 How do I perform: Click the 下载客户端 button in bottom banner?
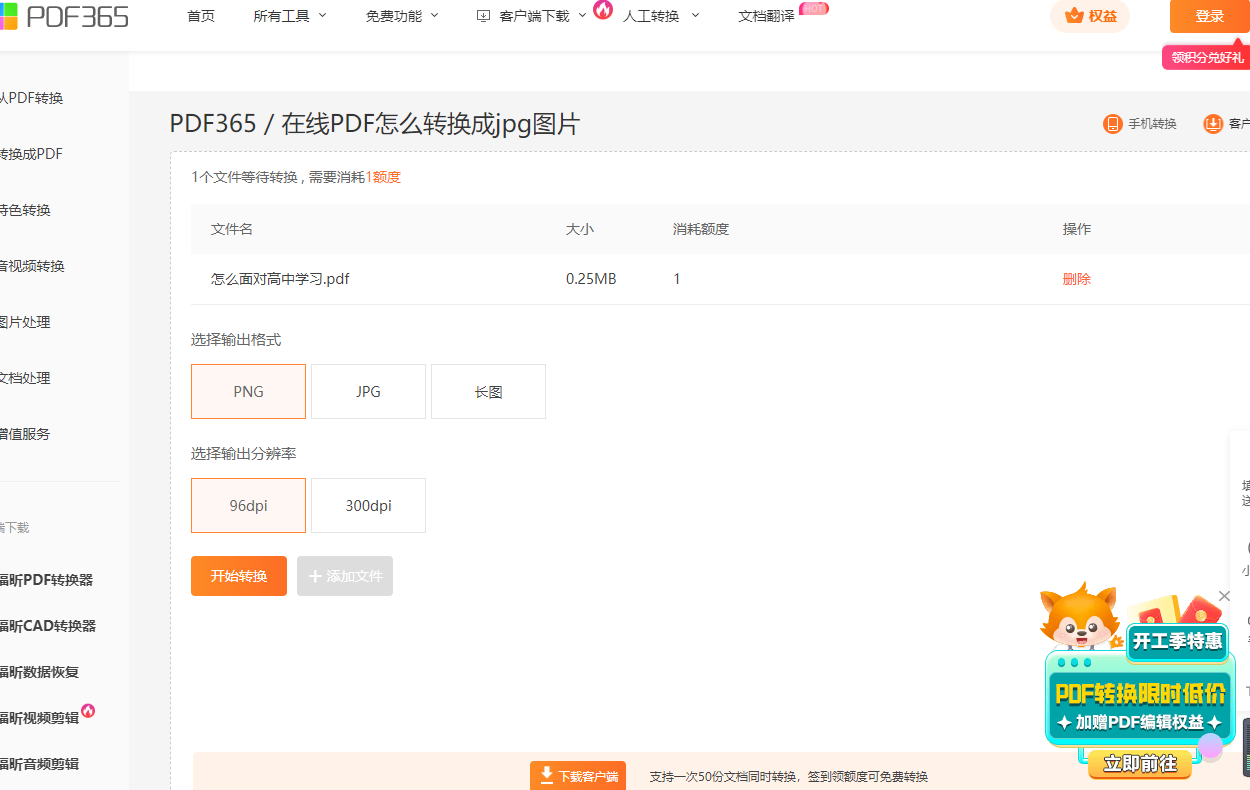[578, 776]
